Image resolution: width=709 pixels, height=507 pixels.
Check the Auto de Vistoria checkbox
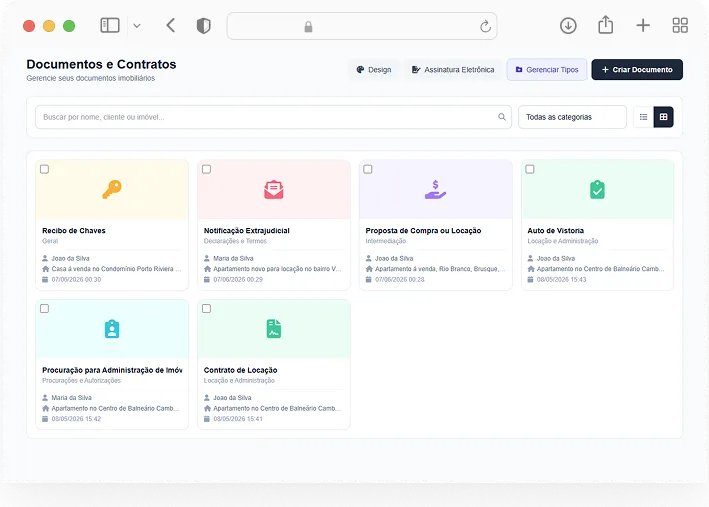529,169
